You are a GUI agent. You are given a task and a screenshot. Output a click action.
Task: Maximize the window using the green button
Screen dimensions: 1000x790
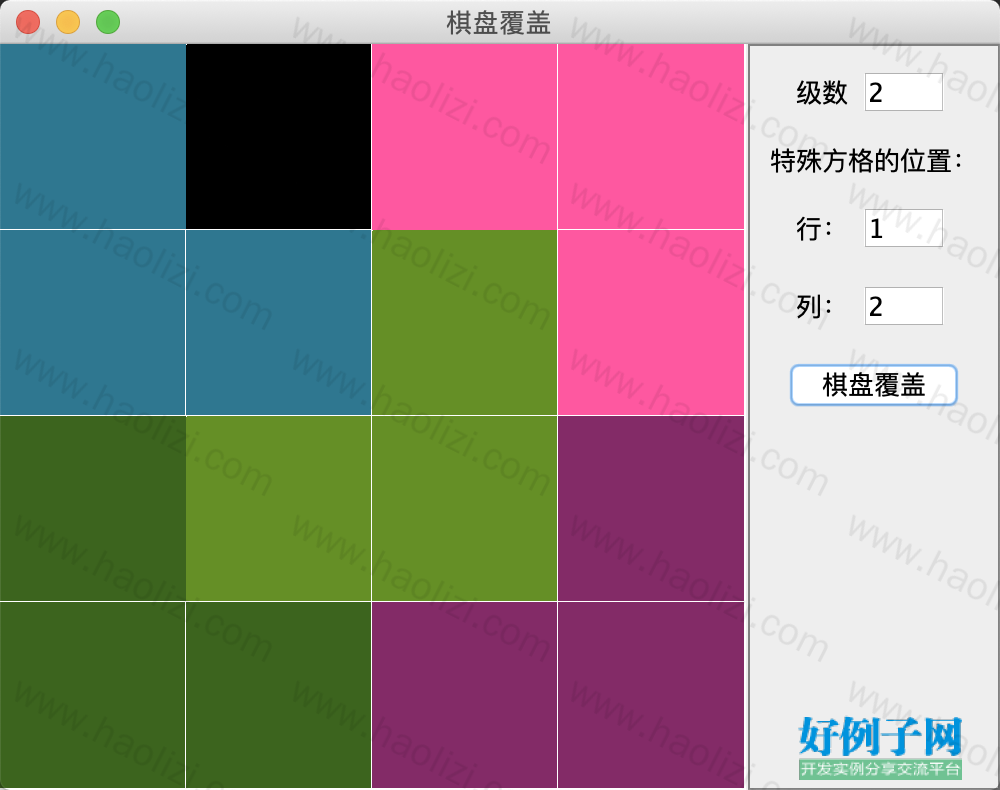pos(108,22)
